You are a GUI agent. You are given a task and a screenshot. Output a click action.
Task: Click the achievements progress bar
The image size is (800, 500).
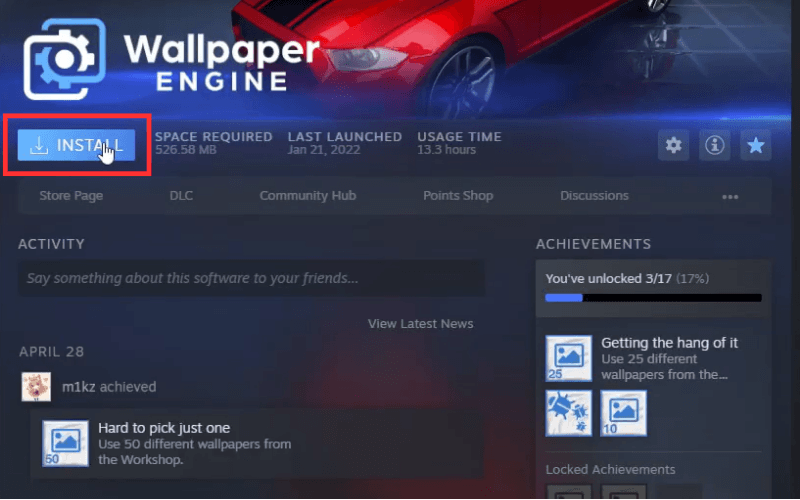point(654,298)
